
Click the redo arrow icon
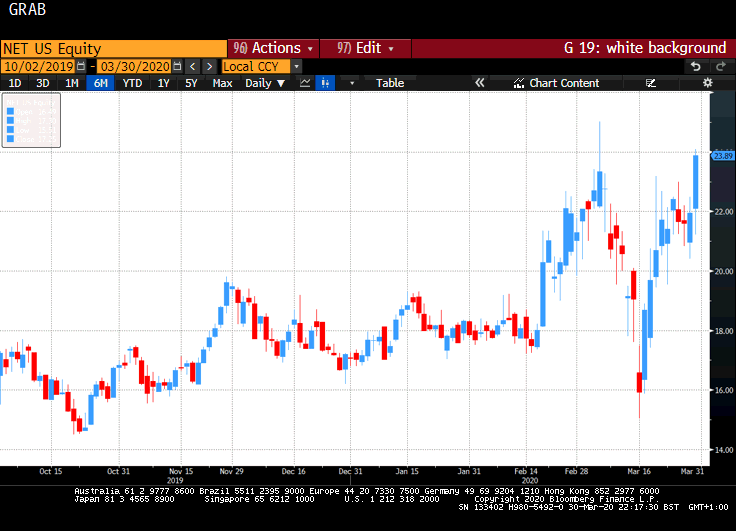pos(720,66)
